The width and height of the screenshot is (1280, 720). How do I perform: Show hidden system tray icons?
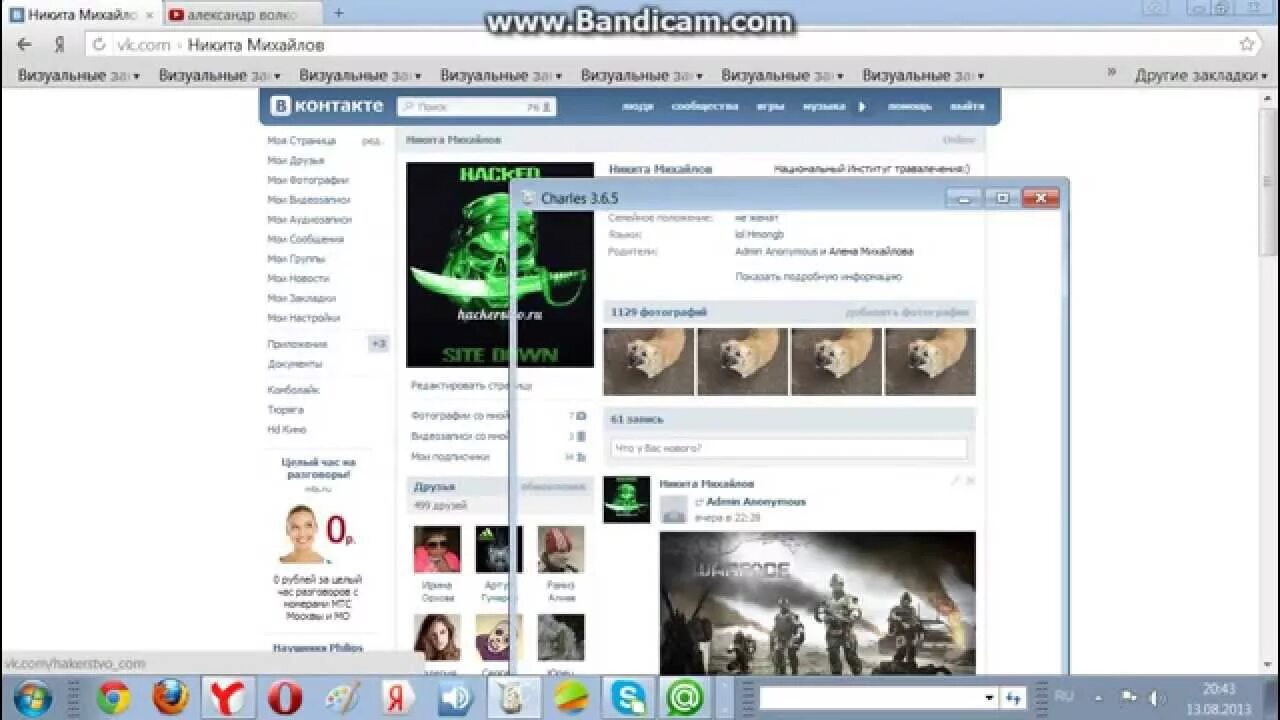pyautogui.click(x=1098, y=697)
